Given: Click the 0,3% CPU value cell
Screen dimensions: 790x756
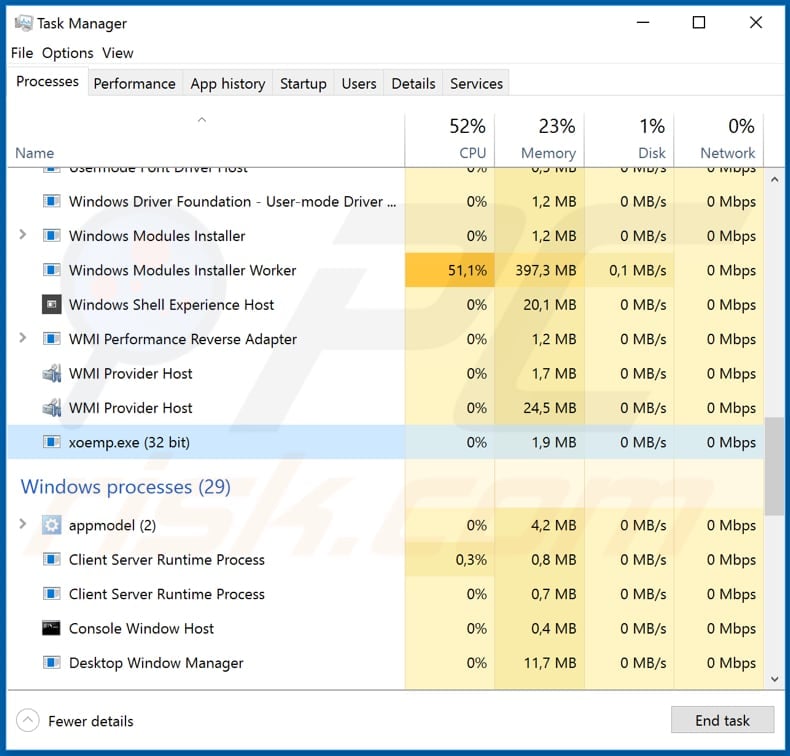Looking at the screenshot, I should click(449, 560).
